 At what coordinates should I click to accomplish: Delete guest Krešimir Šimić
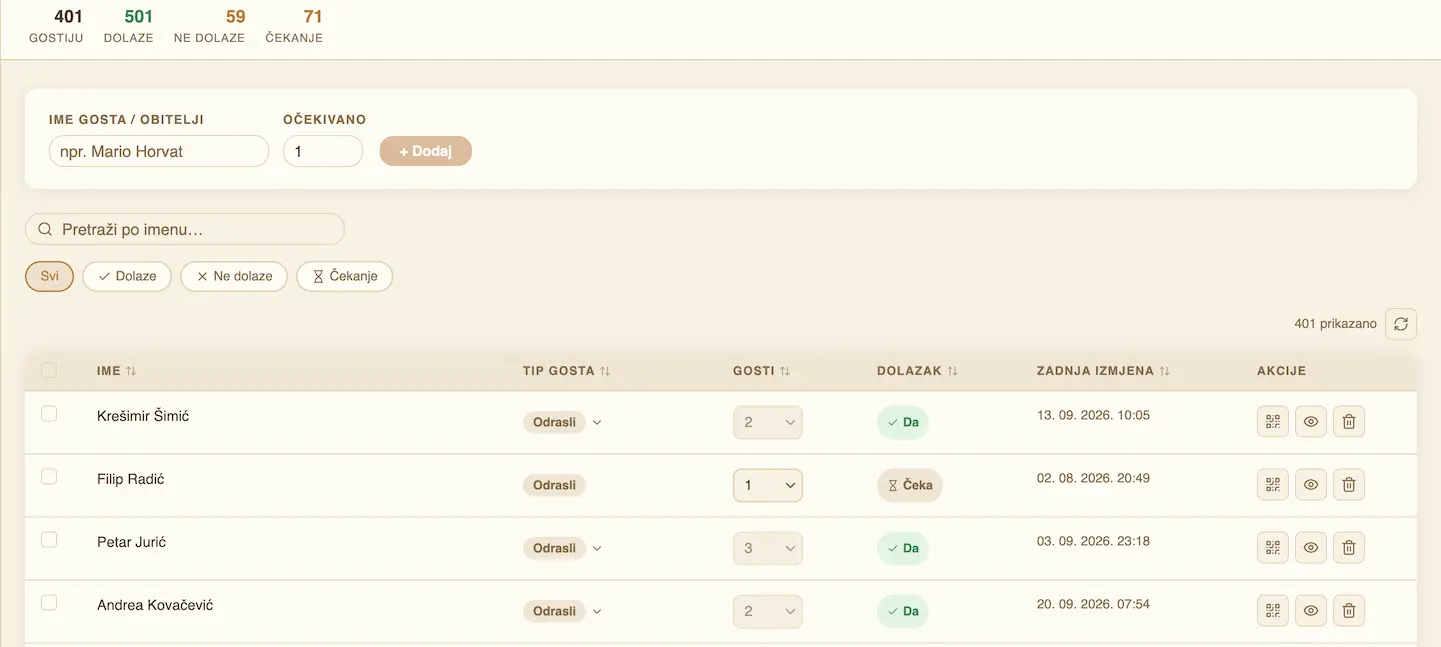click(x=1349, y=422)
